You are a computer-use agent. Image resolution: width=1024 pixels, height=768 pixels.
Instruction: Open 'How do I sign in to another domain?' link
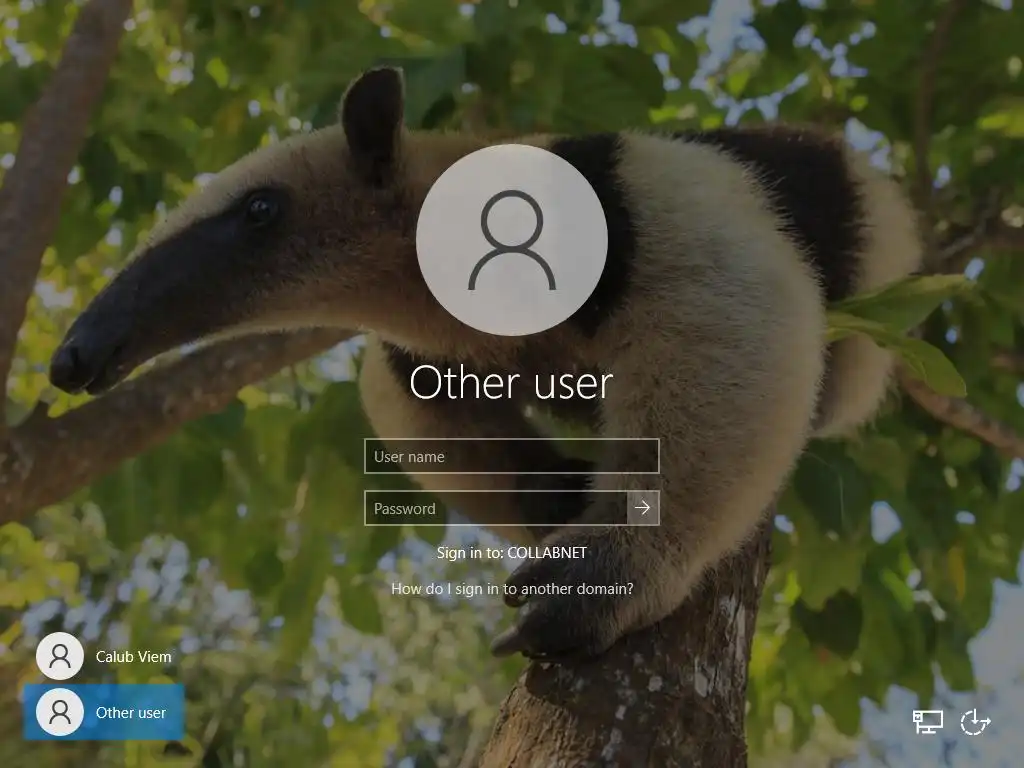[512, 588]
